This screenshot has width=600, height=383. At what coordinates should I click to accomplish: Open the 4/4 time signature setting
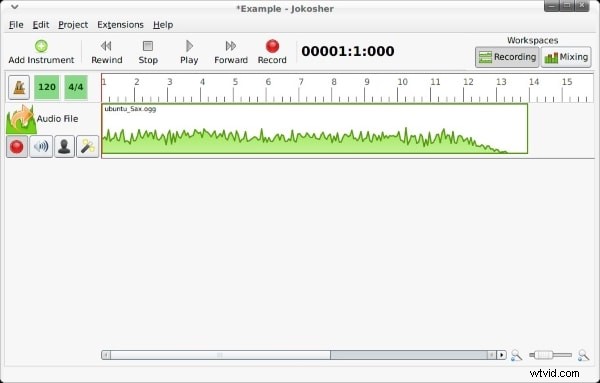(x=75, y=87)
